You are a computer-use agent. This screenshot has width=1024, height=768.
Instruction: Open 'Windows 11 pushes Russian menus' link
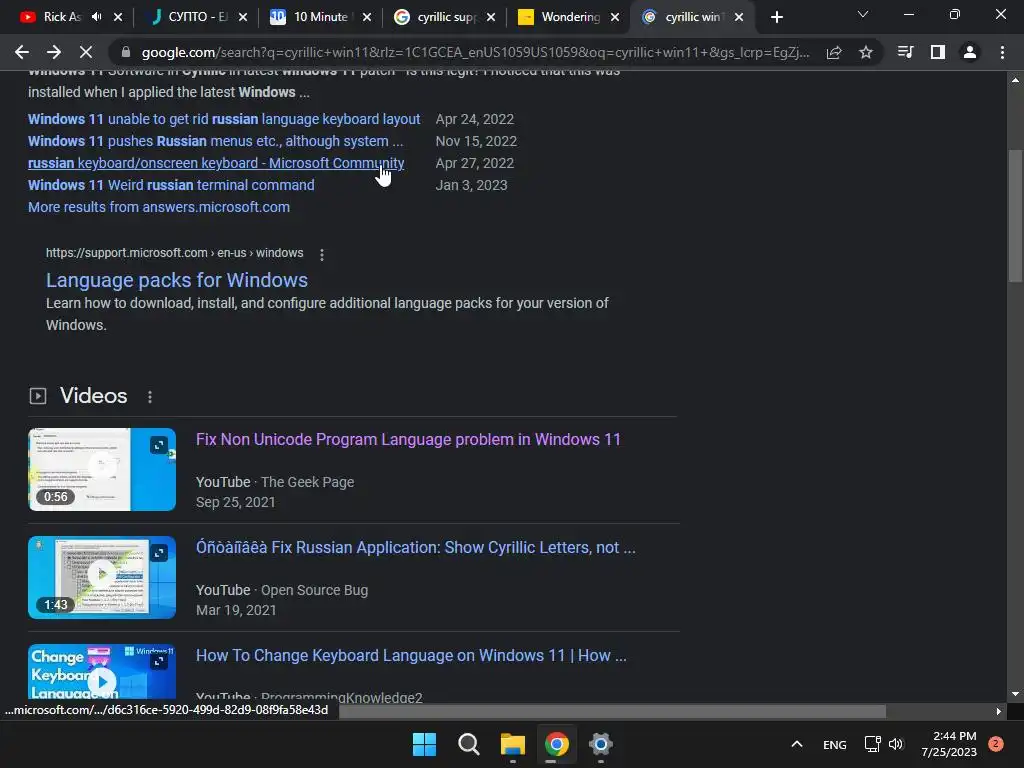pos(216,141)
